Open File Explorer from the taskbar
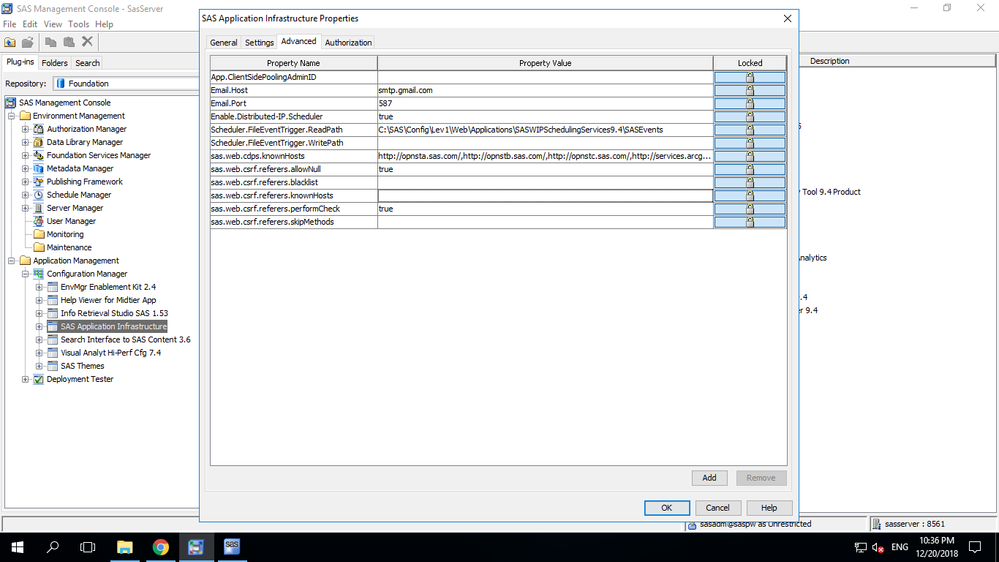Image resolution: width=999 pixels, height=562 pixels. click(125, 547)
